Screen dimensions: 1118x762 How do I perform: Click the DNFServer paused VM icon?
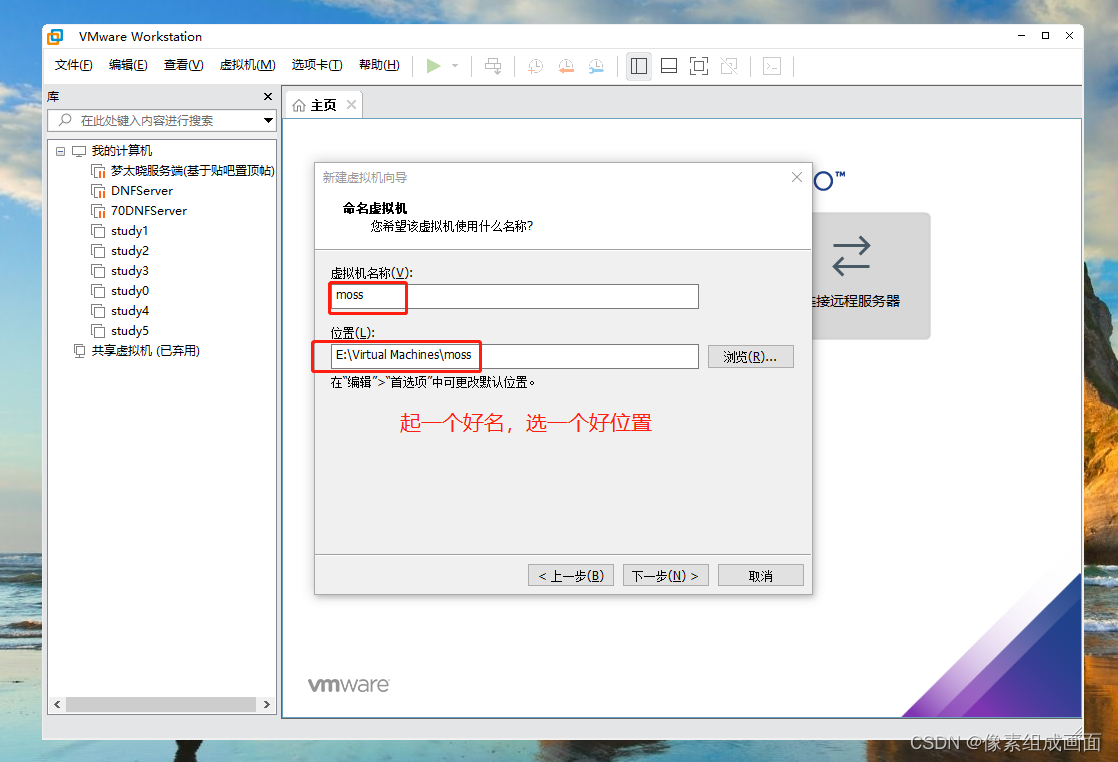tap(98, 191)
